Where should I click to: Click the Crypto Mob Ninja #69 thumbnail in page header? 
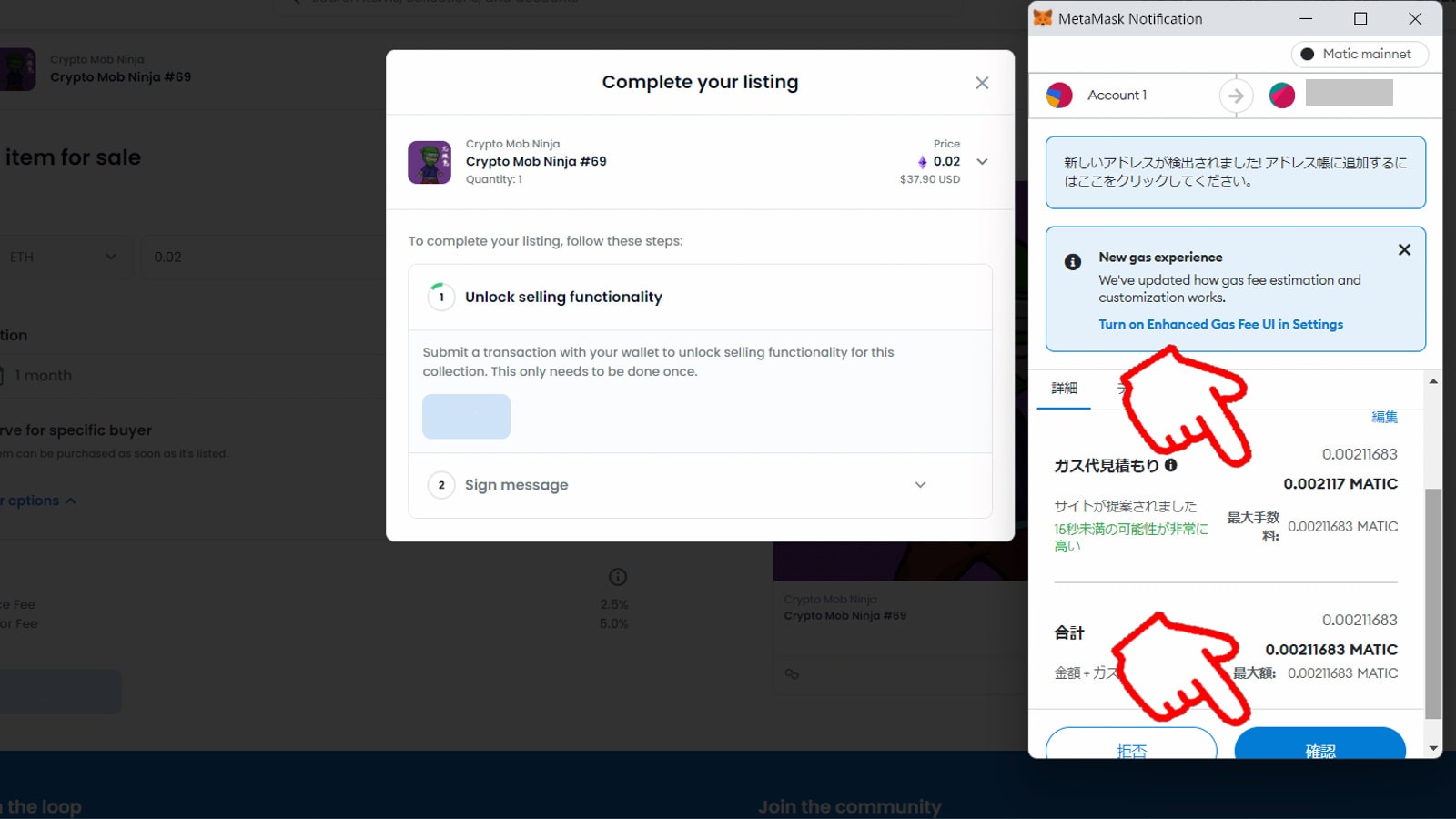(x=18, y=69)
